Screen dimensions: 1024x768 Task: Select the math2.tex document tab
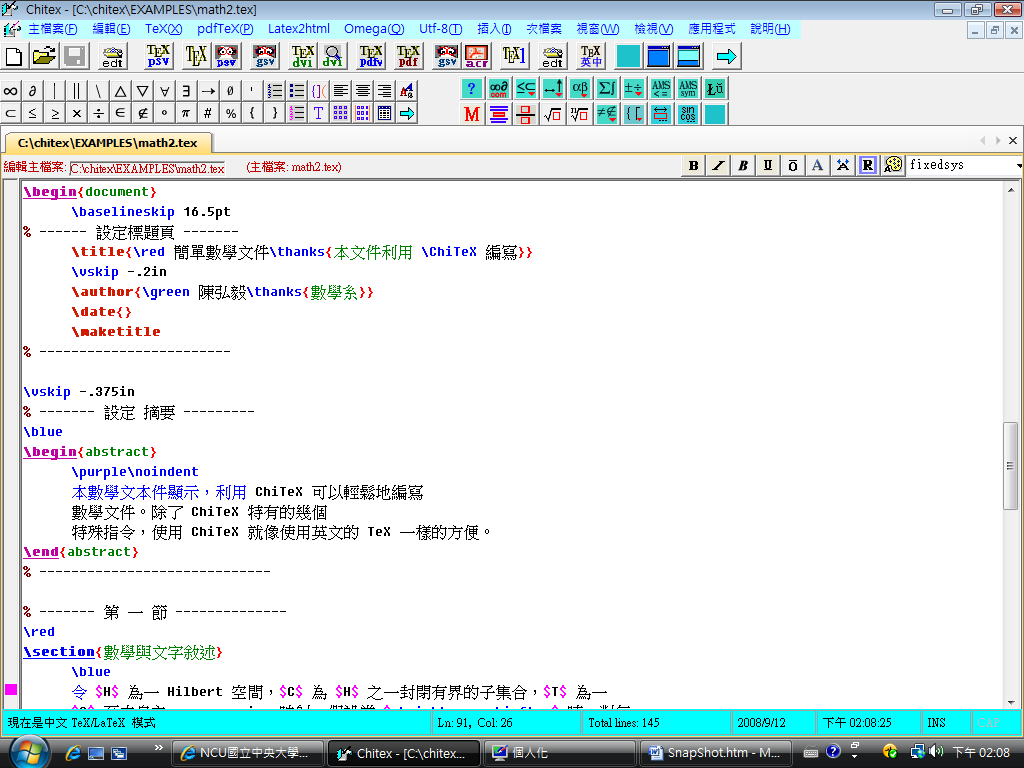point(108,142)
